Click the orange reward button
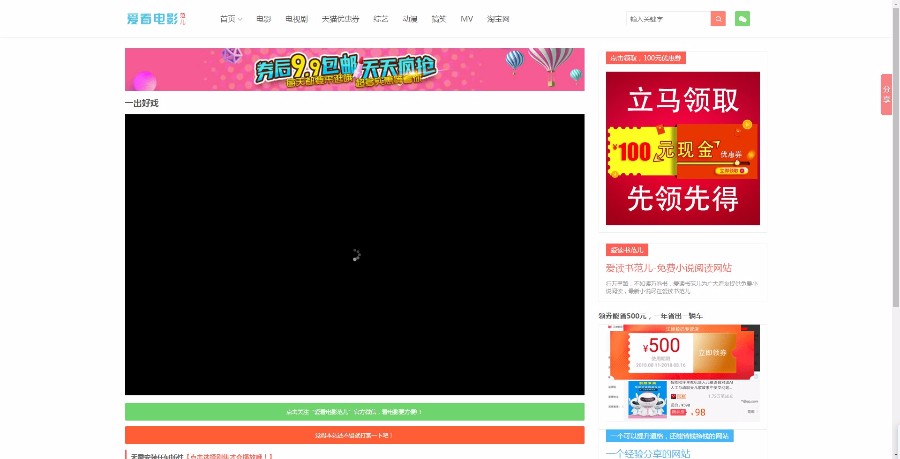 point(355,435)
